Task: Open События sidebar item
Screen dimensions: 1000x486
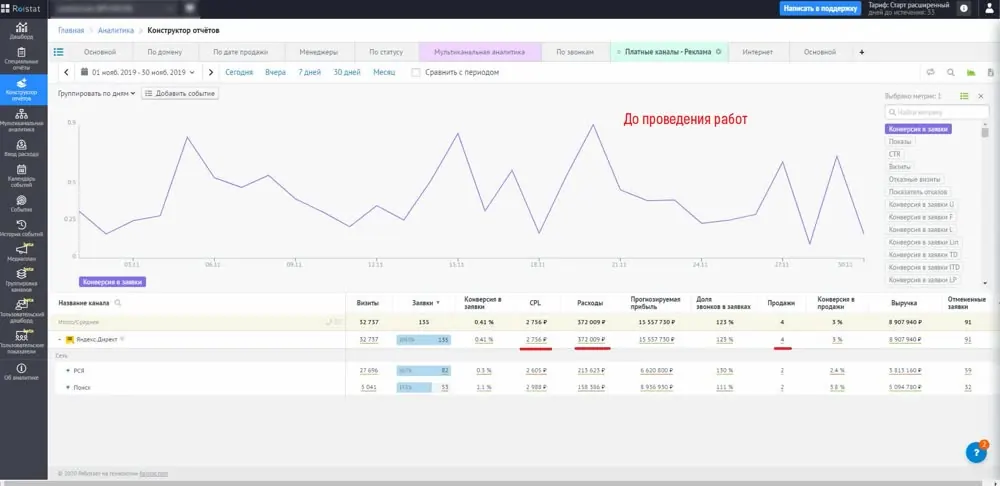Action: point(22,203)
